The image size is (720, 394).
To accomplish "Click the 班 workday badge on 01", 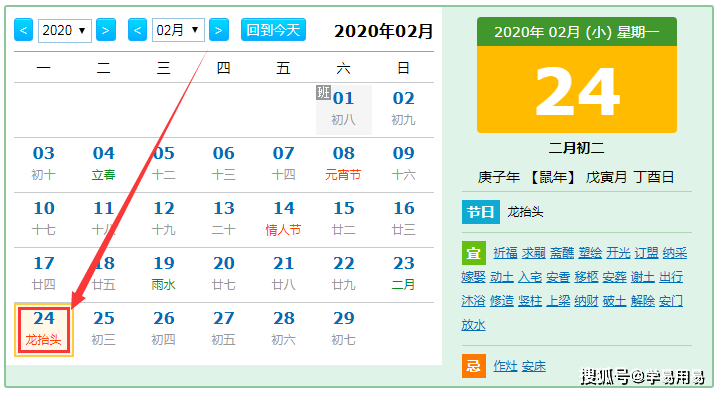I will [x=323, y=92].
